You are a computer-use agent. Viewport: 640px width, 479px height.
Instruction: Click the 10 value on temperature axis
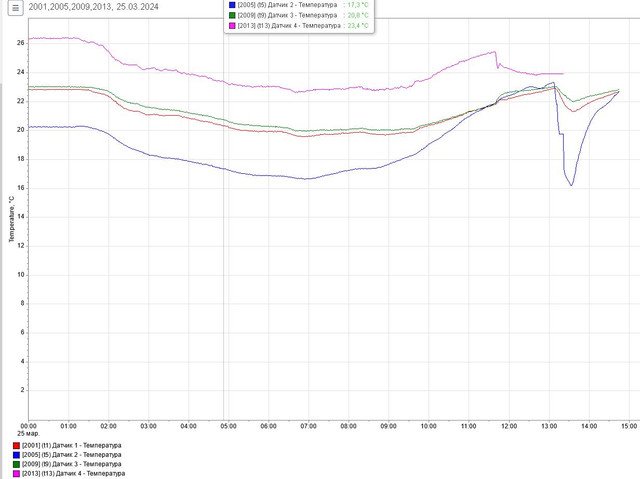21,275
